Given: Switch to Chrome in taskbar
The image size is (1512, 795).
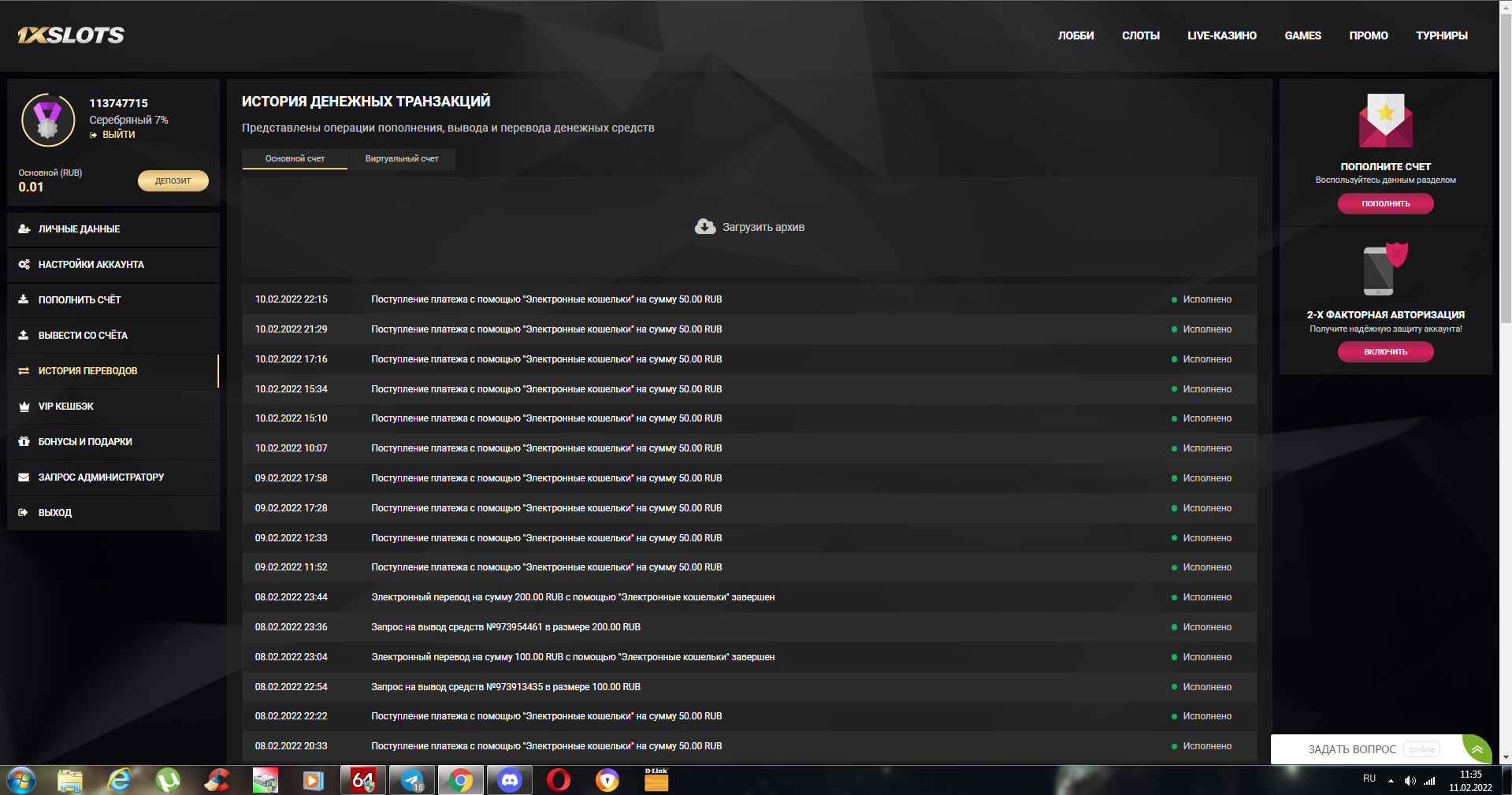Looking at the screenshot, I should tap(461, 781).
